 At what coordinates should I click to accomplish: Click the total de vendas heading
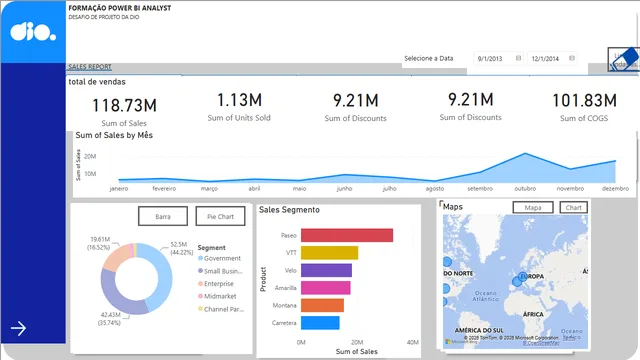point(97,82)
